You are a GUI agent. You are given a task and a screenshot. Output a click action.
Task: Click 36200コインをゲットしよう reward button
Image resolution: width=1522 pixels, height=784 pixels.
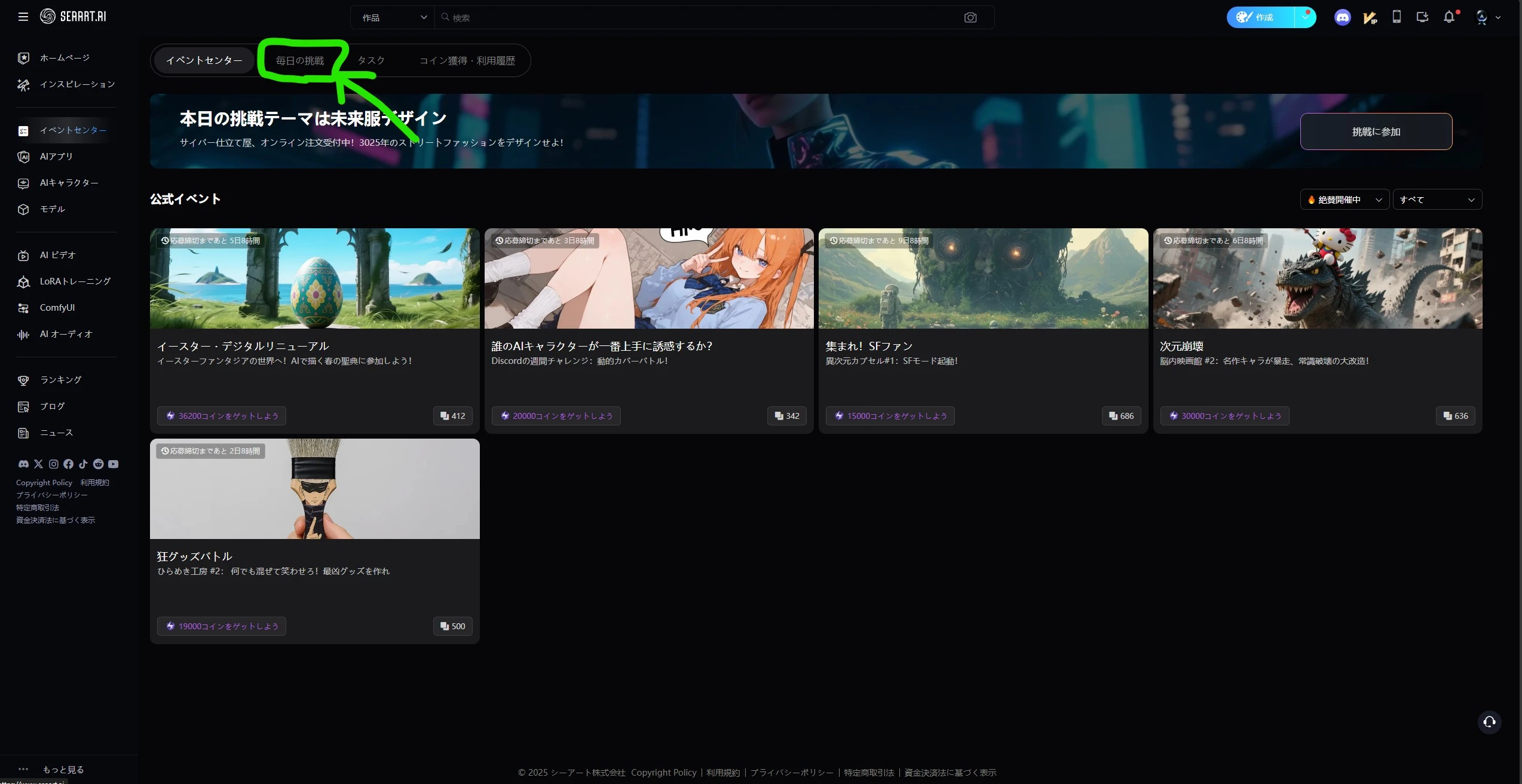(x=222, y=416)
